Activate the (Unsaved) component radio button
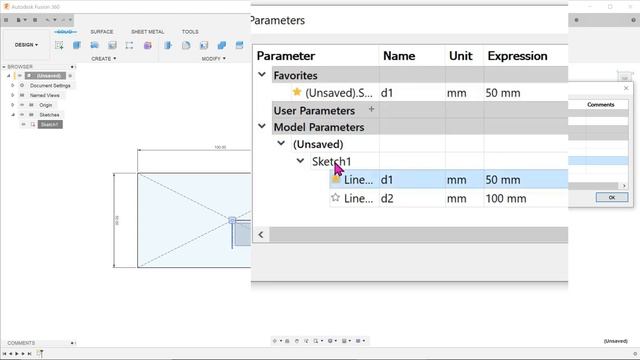 (x=70, y=76)
